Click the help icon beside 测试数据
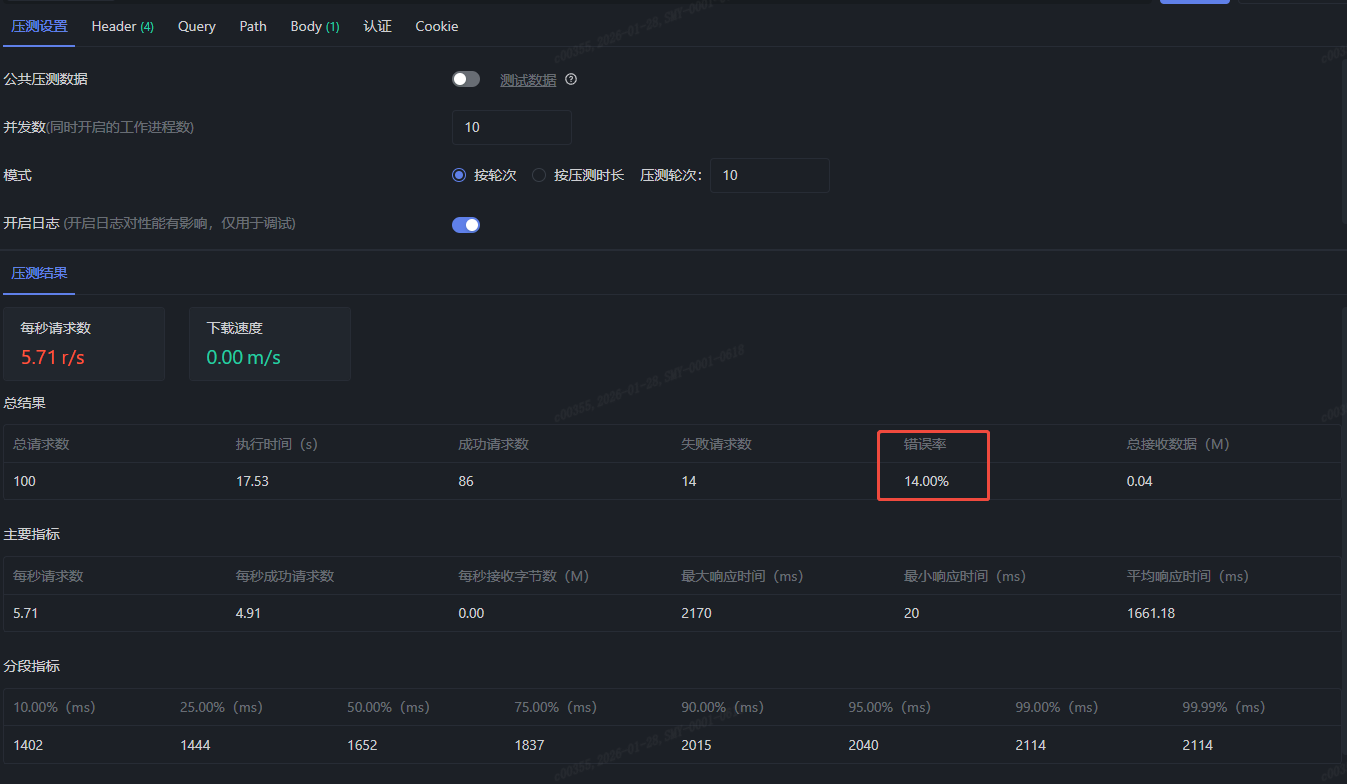1347x784 pixels. click(x=571, y=80)
